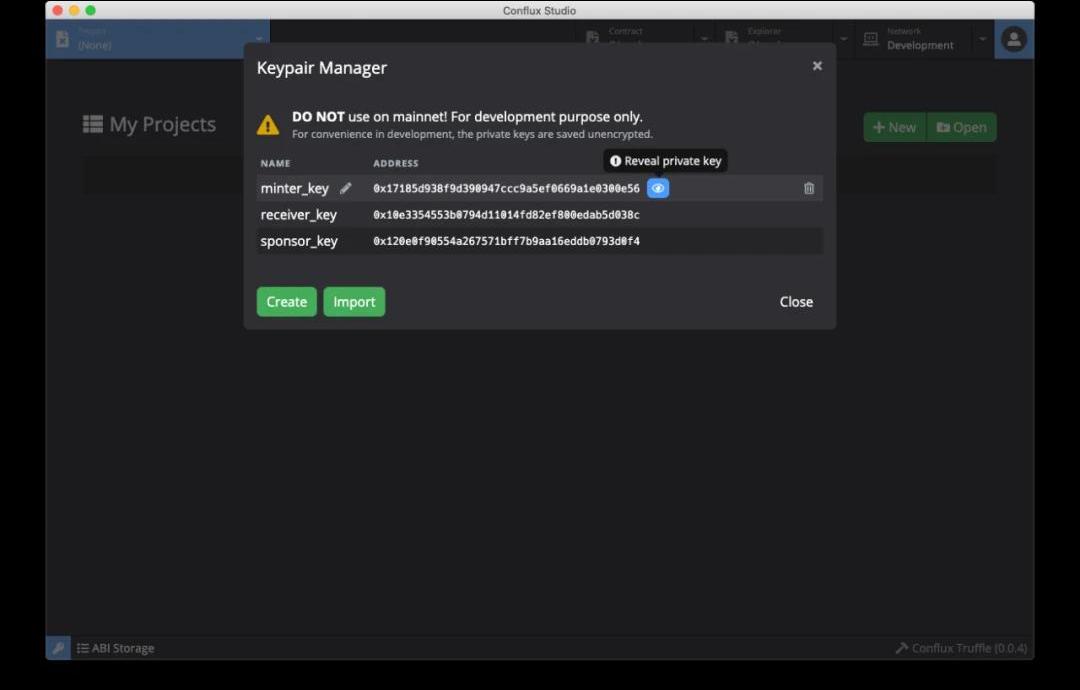Open ABI Storage in the status bar
The width and height of the screenshot is (1080, 690).
tap(116, 648)
